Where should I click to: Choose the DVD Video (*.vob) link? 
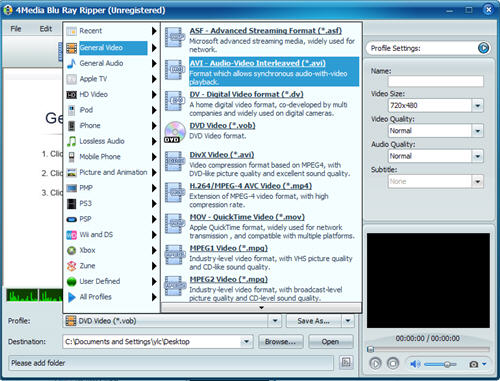tap(222, 126)
